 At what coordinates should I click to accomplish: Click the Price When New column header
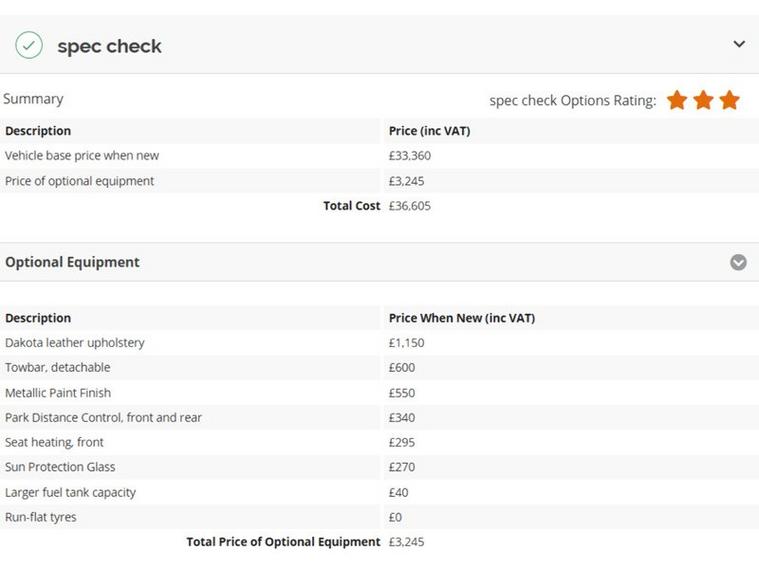(x=461, y=318)
